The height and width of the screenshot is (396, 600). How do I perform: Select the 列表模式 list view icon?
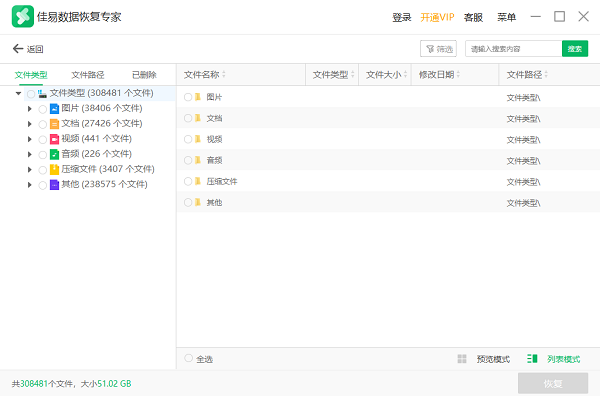coord(532,359)
